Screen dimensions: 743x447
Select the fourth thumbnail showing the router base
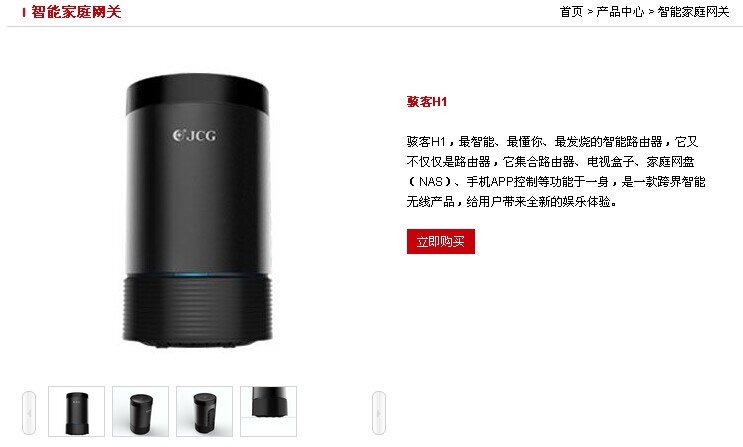pos(268,411)
